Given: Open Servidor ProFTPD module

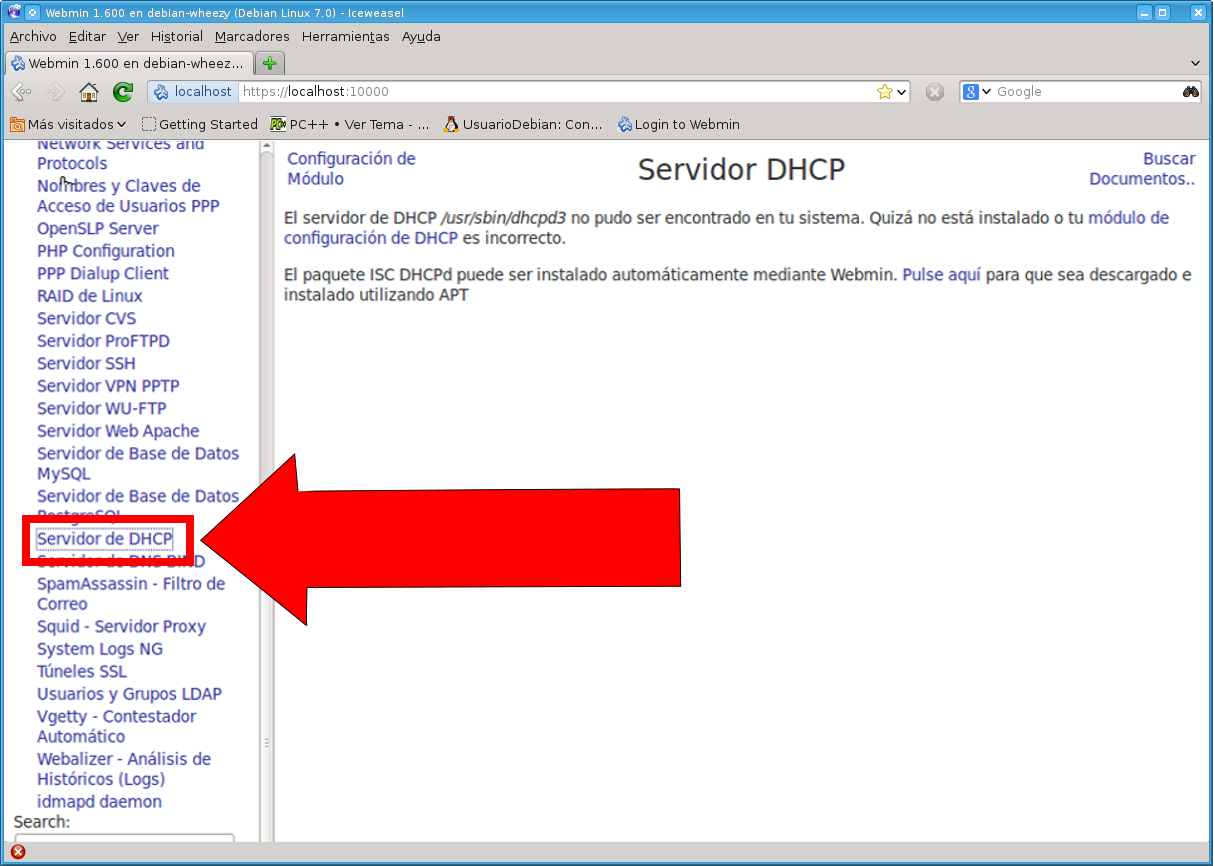Looking at the screenshot, I should click(103, 341).
